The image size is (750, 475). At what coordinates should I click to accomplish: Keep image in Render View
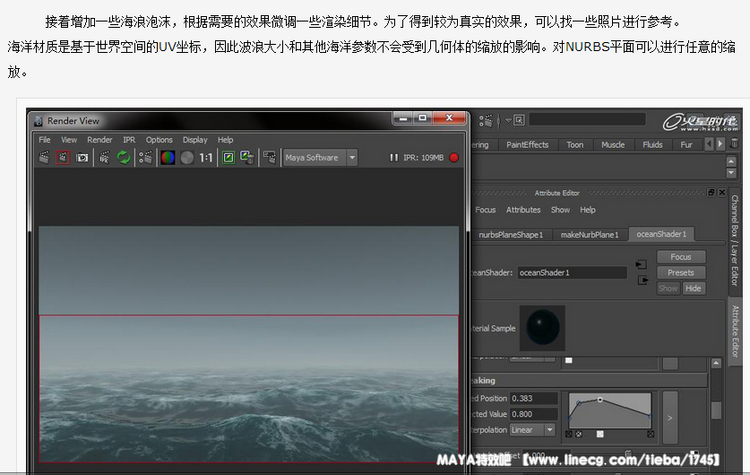[229, 157]
